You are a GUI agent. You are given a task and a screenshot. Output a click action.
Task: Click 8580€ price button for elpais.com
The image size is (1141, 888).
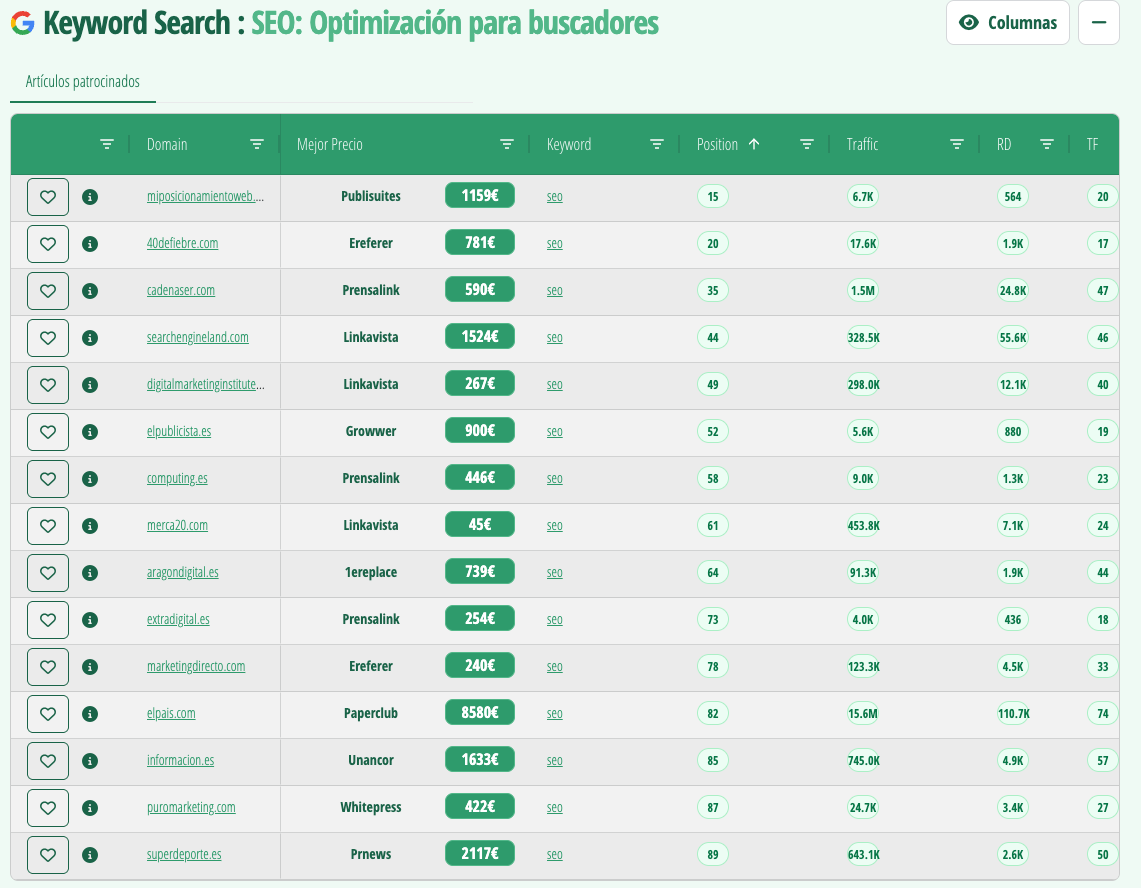480,713
